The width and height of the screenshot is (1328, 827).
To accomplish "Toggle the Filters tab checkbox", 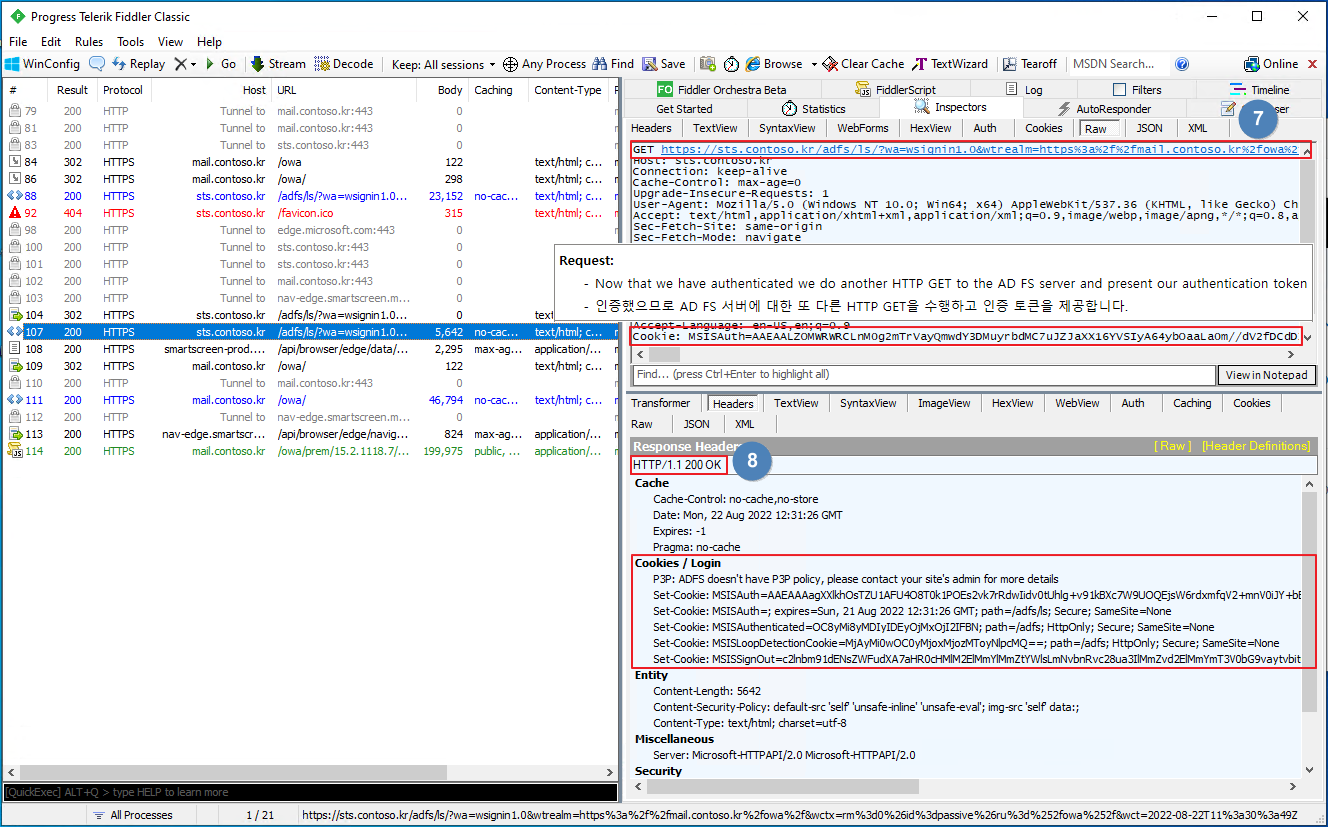I will point(1119,90).
